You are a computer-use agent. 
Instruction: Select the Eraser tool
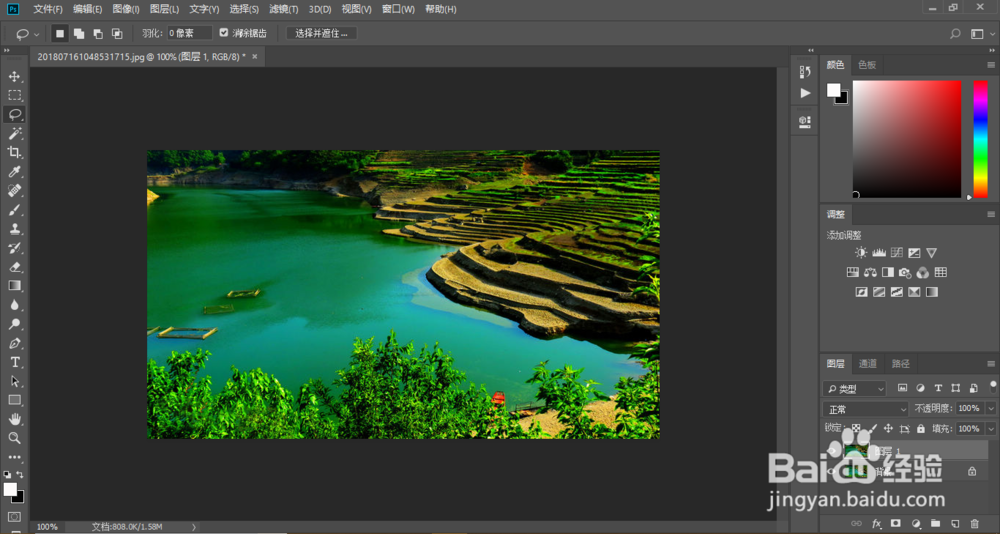[x=14, y=267]
